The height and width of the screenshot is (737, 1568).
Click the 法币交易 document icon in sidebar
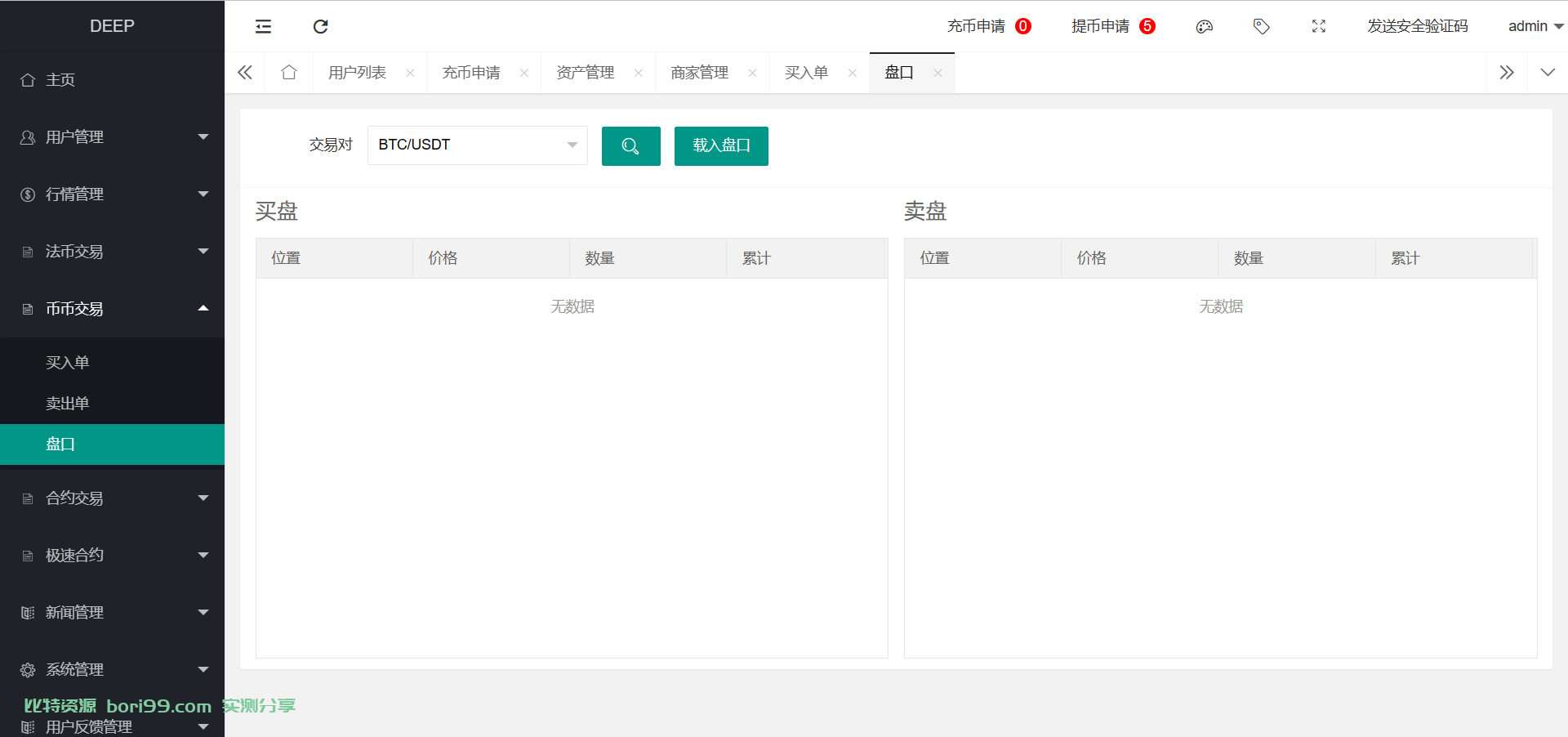click(x=28, y=252)
